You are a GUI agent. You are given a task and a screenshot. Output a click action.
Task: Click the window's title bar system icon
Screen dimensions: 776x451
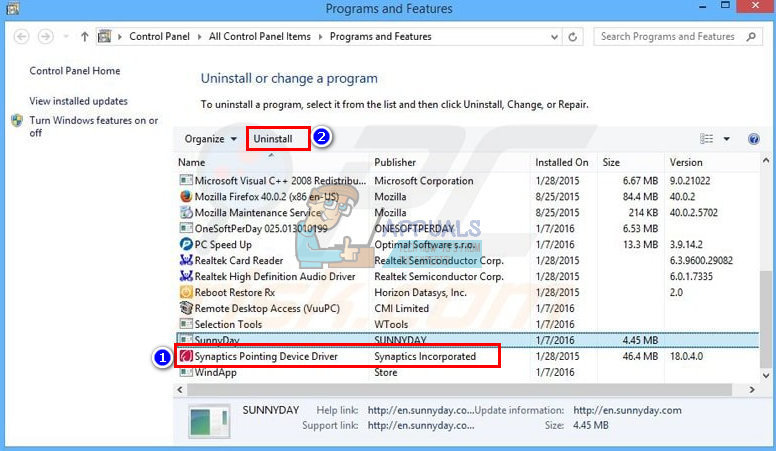tap(12, 8)
